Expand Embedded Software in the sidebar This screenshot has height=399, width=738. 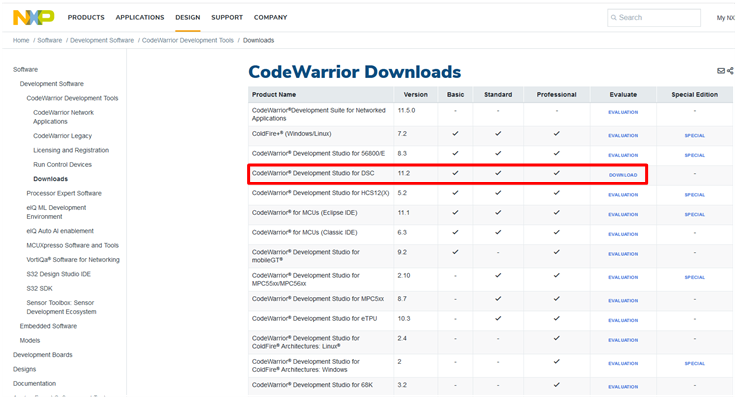pos(48,326)
